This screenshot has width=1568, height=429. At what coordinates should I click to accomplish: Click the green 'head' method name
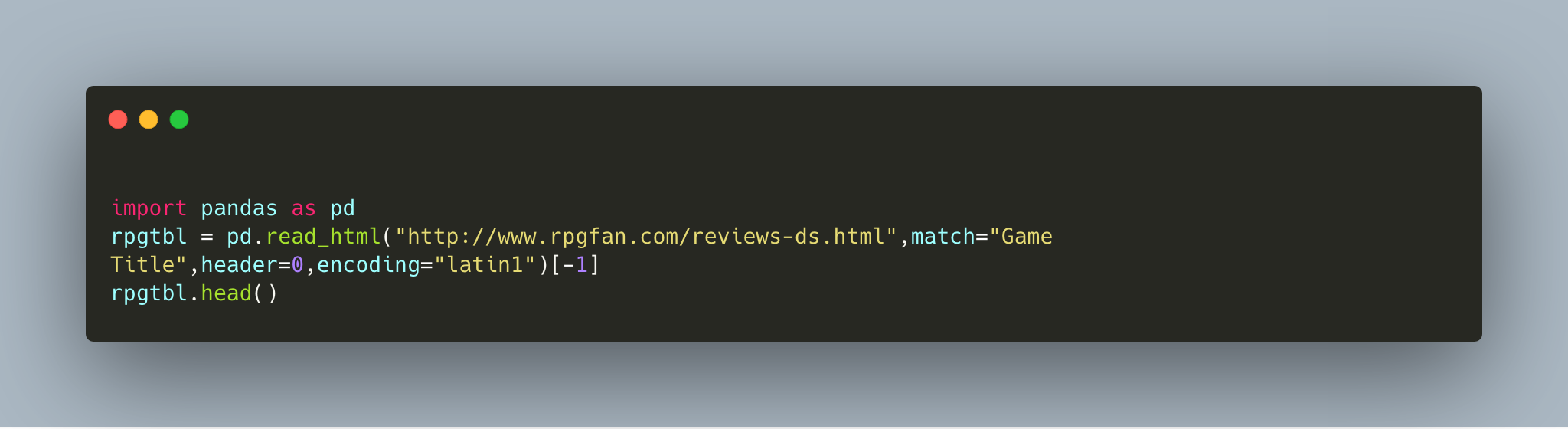(x=226, y=293)
